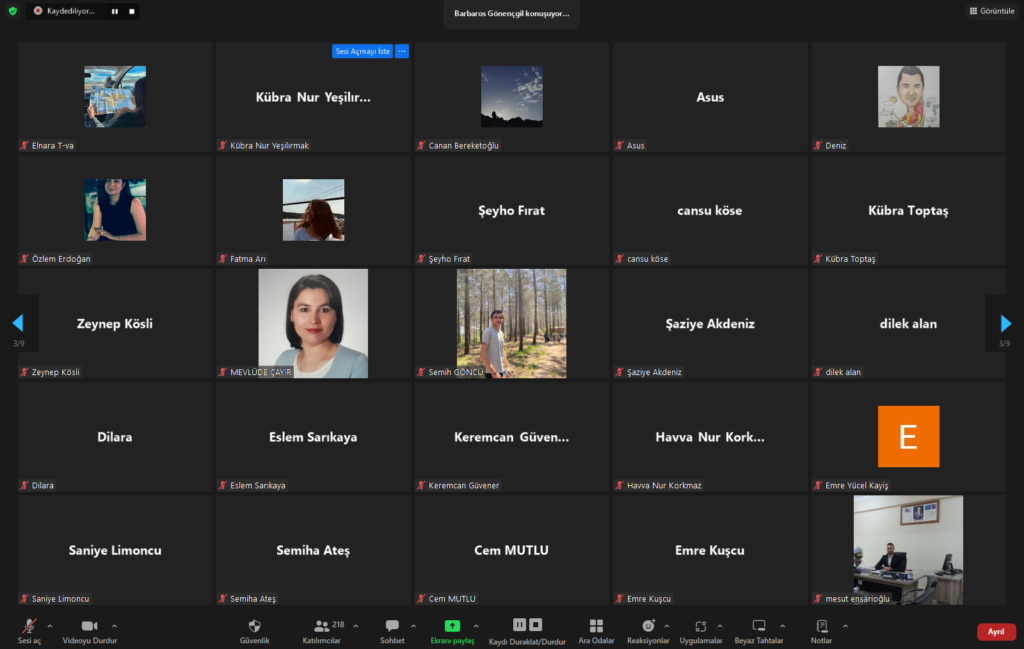Screen dimensions: 1024x649
Task: Click the red Ayrıl leave button
Action: click(995, 632)
